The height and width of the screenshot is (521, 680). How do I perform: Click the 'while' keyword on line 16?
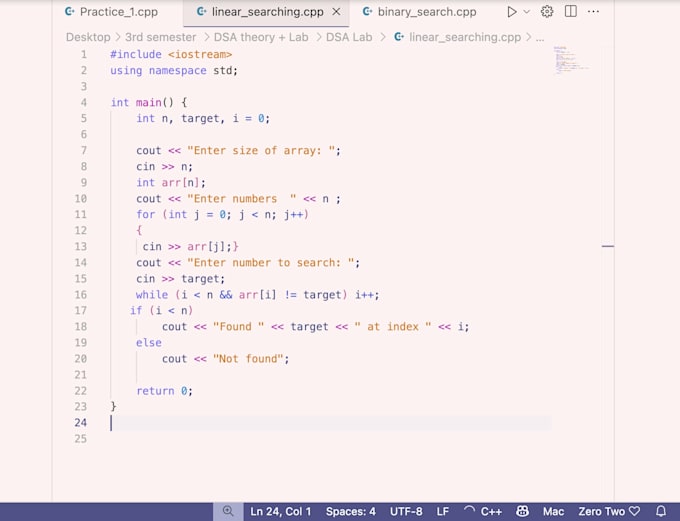(152, 295)
